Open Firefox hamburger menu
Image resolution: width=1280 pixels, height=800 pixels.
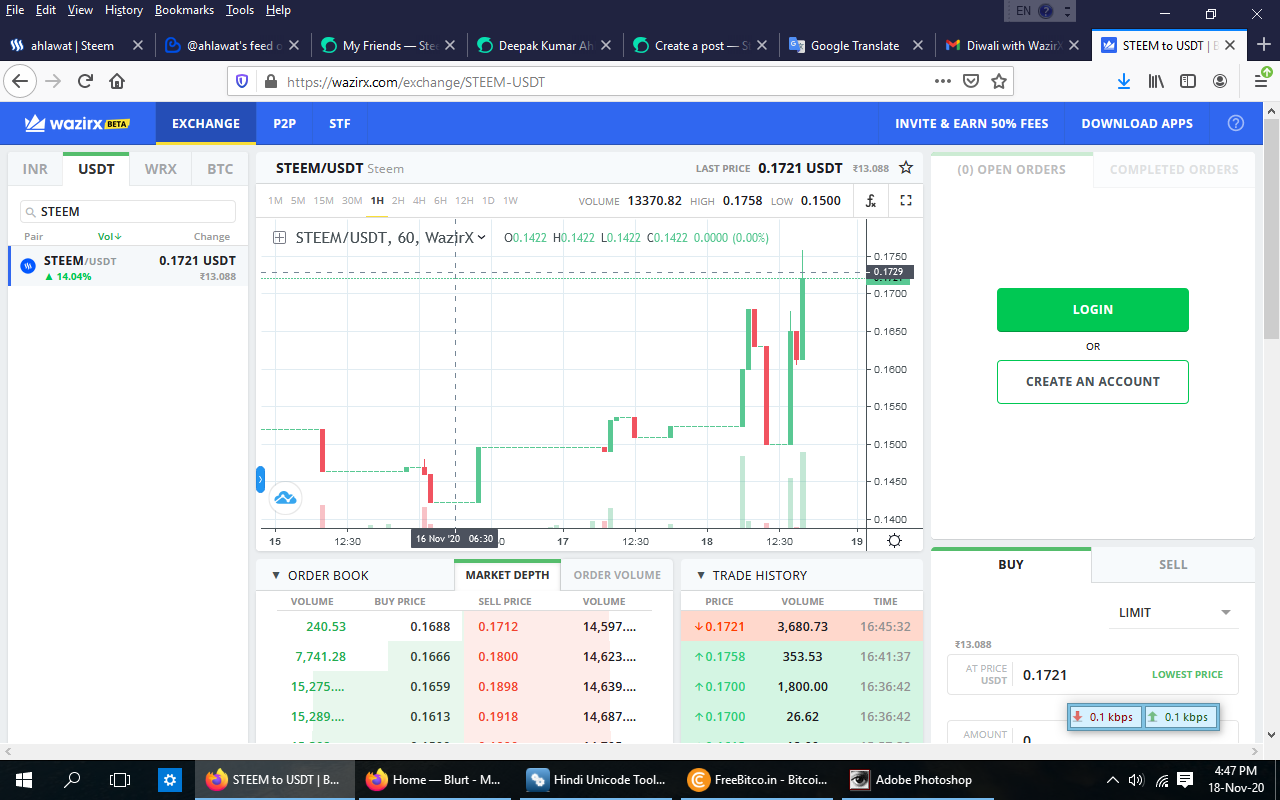point(1261,81)
